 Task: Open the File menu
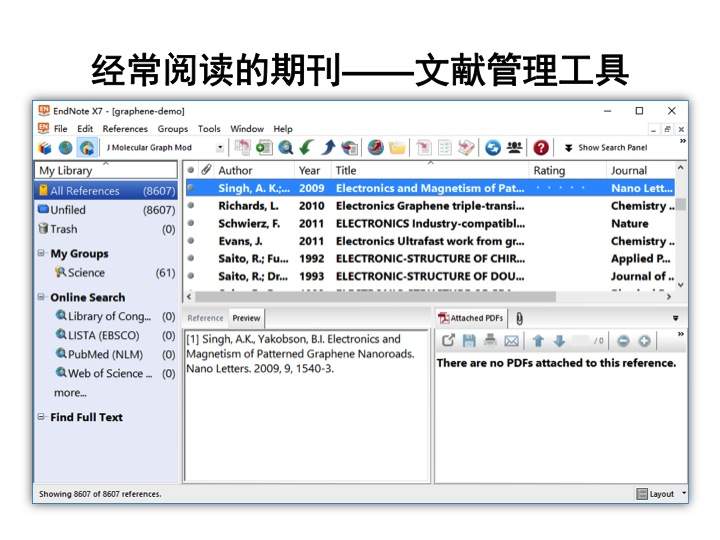pos(60,129)
